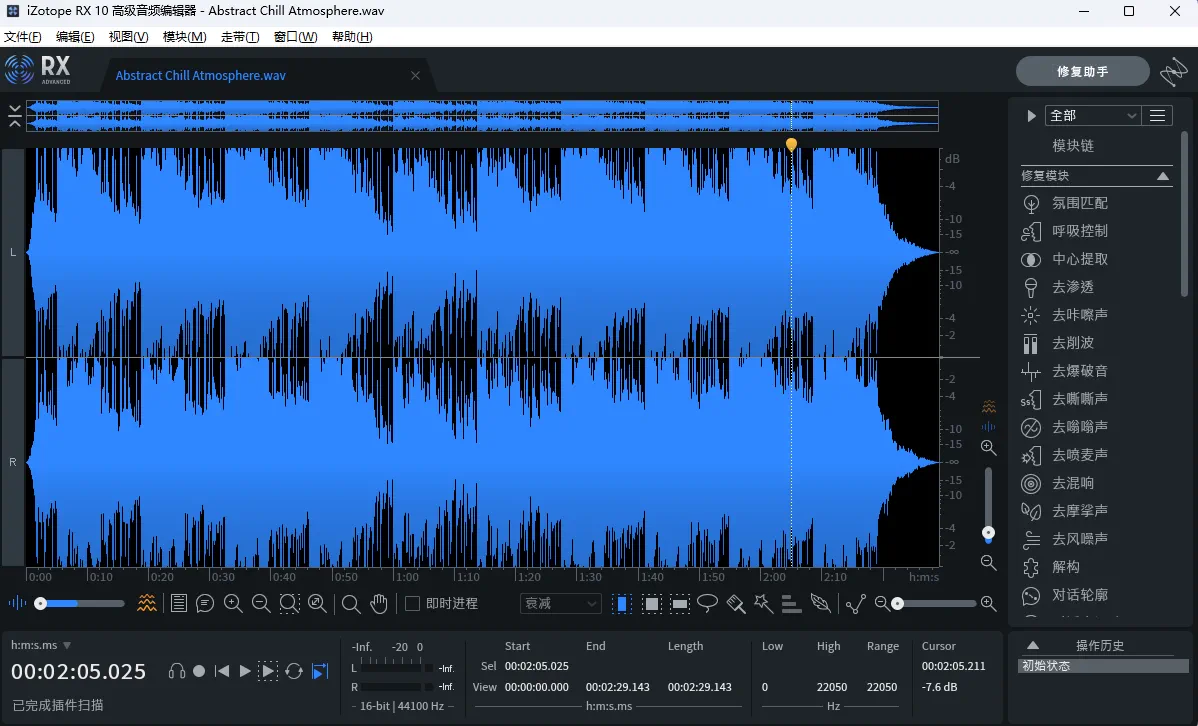Open the 衰减 fade dropdown
The width and height of the screenshot is (1198, 726).
560,603
